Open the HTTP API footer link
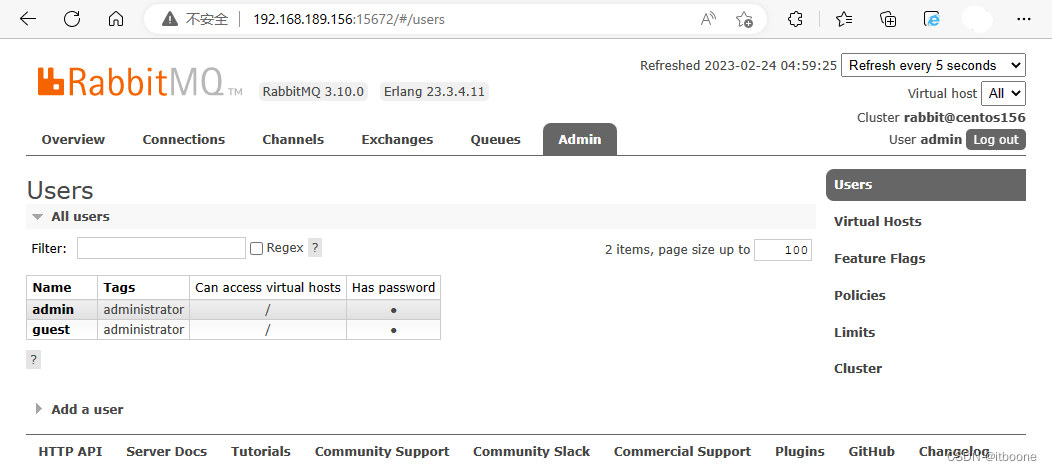 click(x=70, y=452)
